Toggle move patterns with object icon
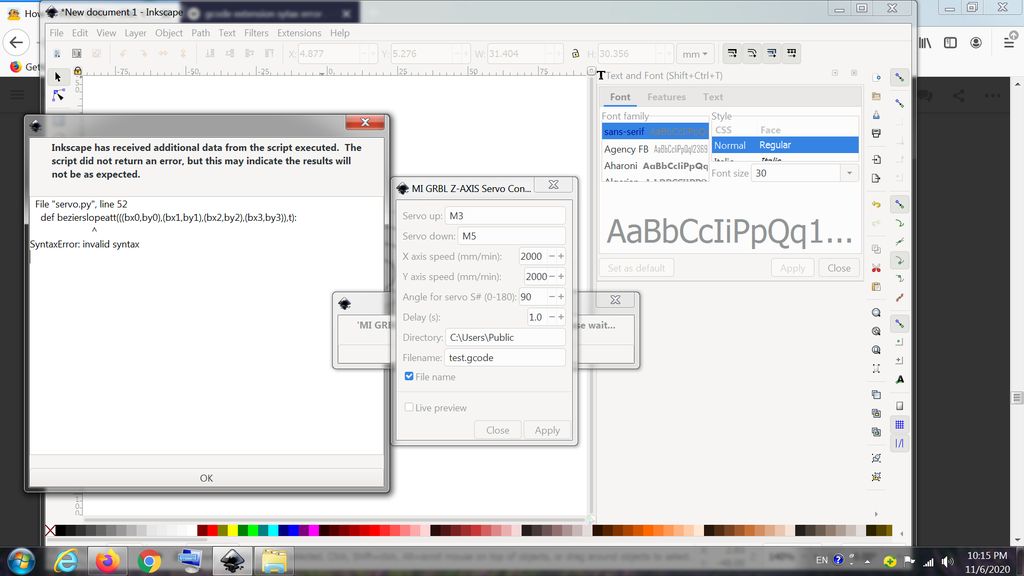 click(x=792, y=54)
